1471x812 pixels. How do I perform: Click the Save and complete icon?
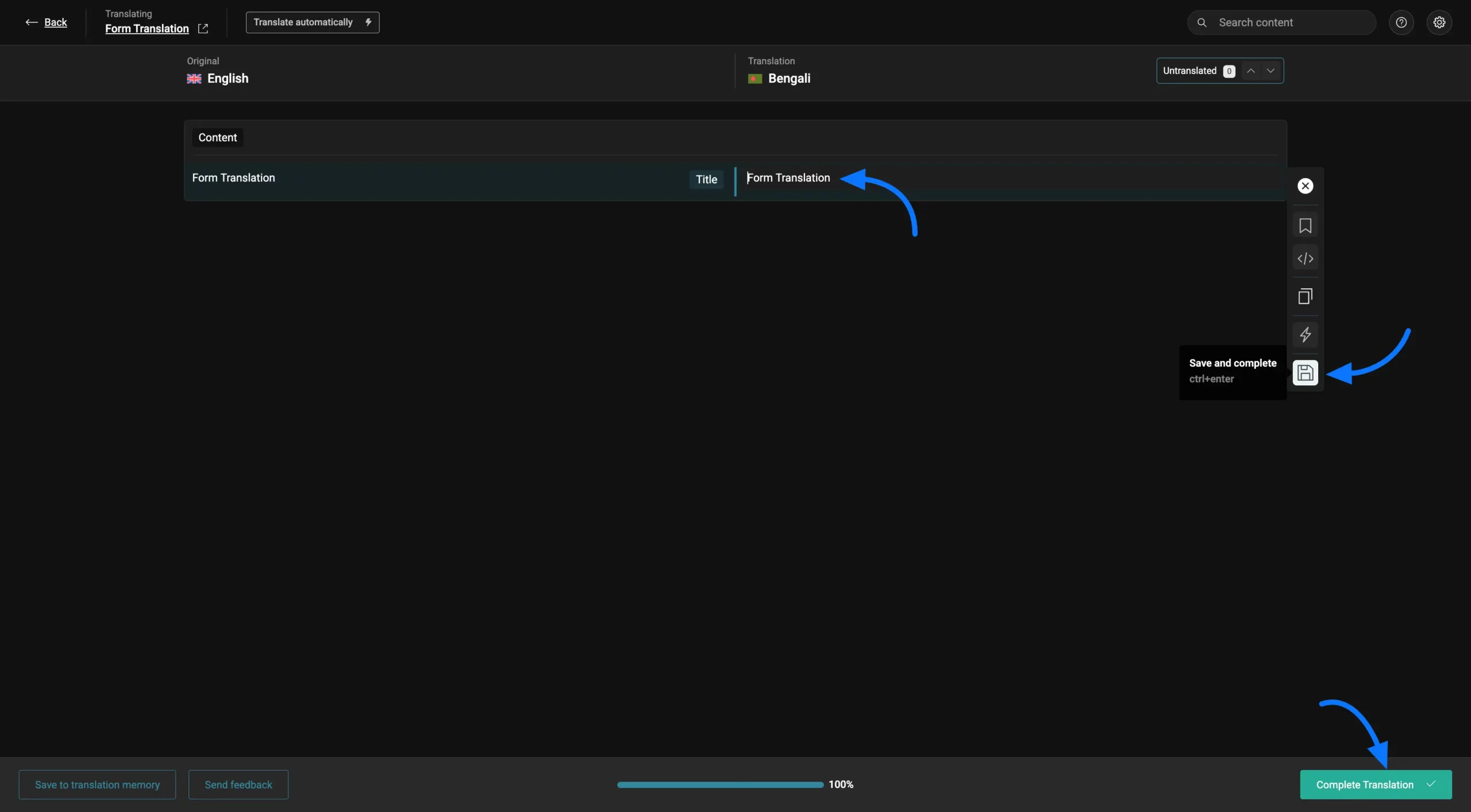coord(1305,373)
